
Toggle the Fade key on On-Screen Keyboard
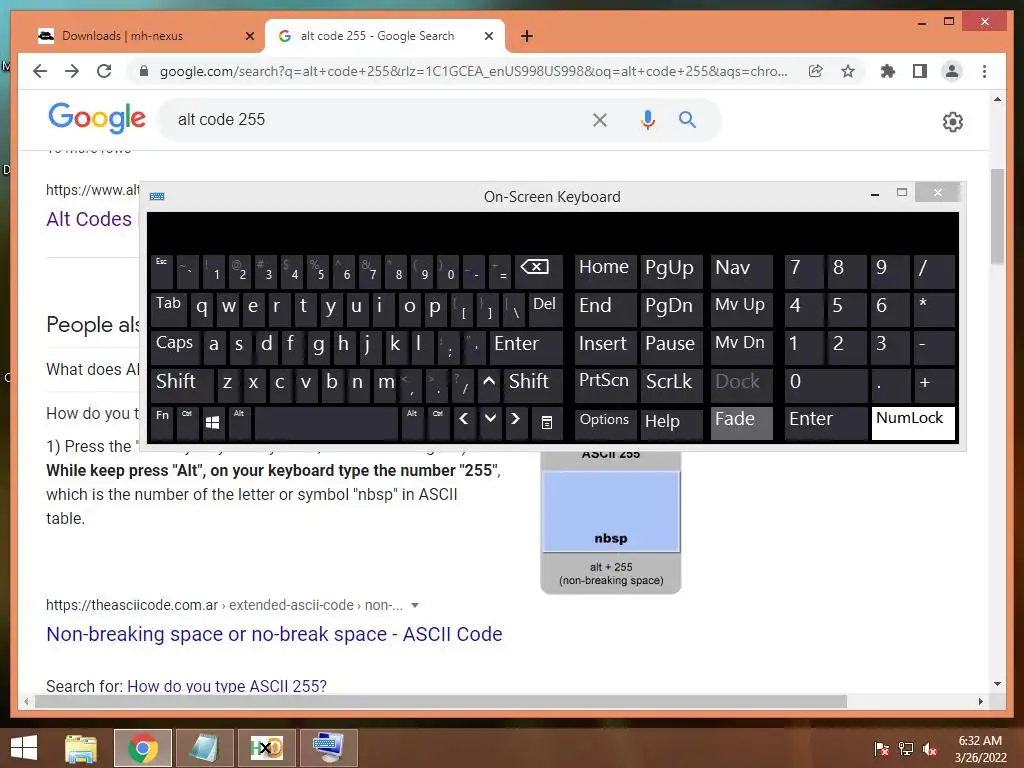(x=741, y=423)
